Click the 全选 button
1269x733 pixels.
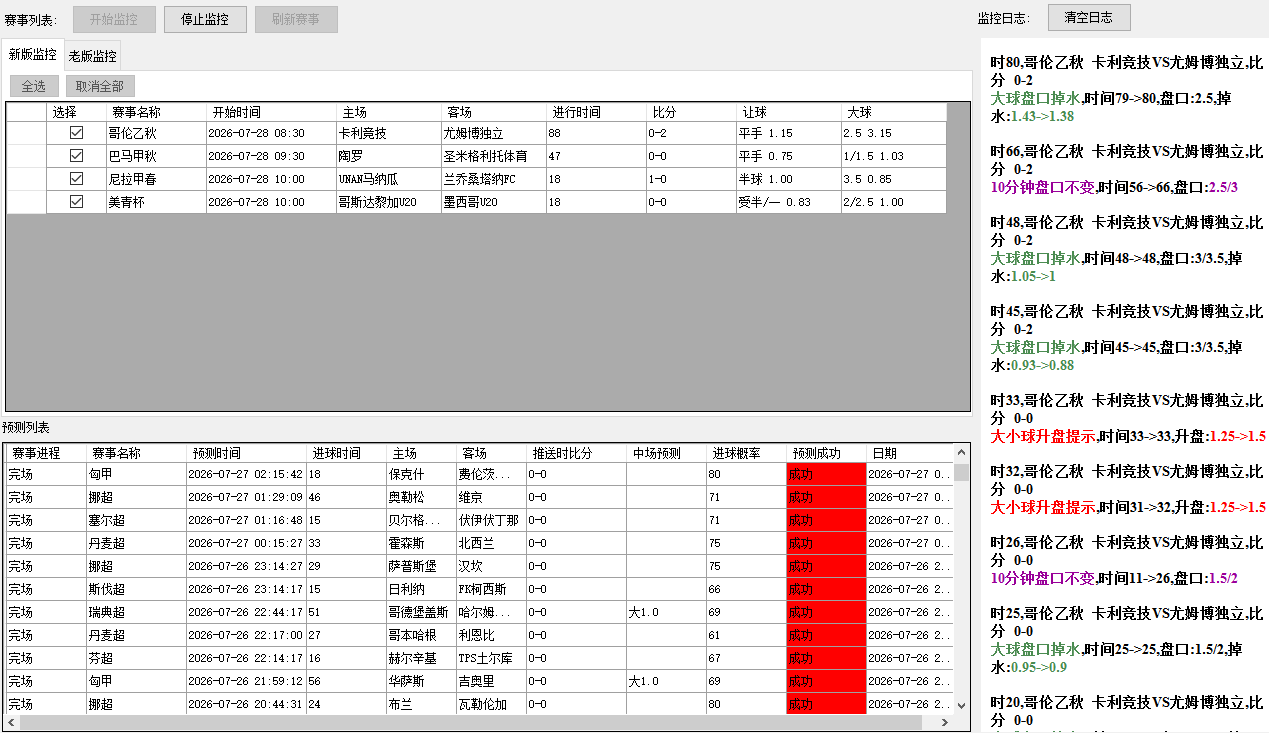(35, 86)
